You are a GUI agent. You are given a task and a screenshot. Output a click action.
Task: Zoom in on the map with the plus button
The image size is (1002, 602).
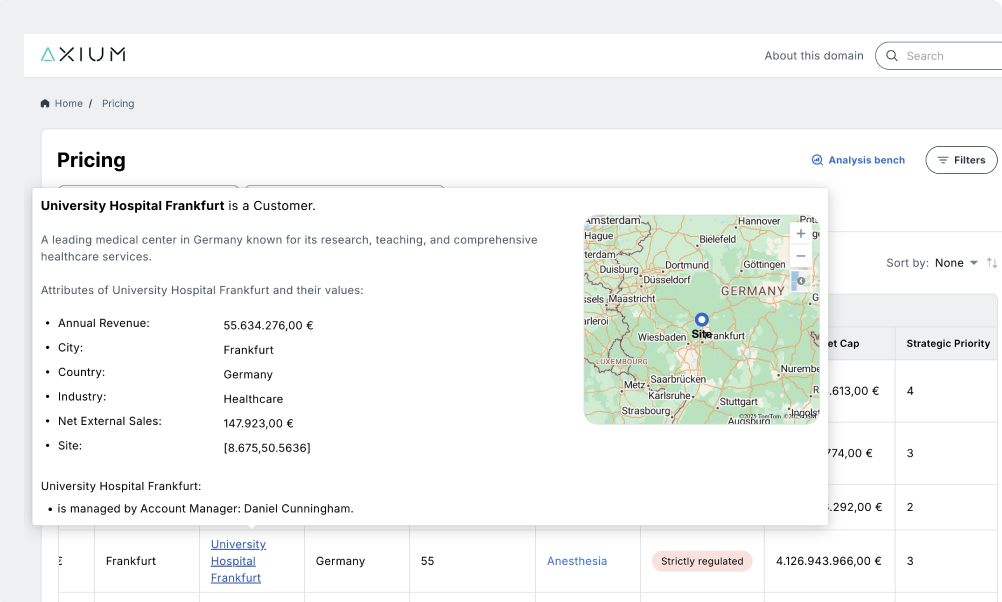[801, 234]
